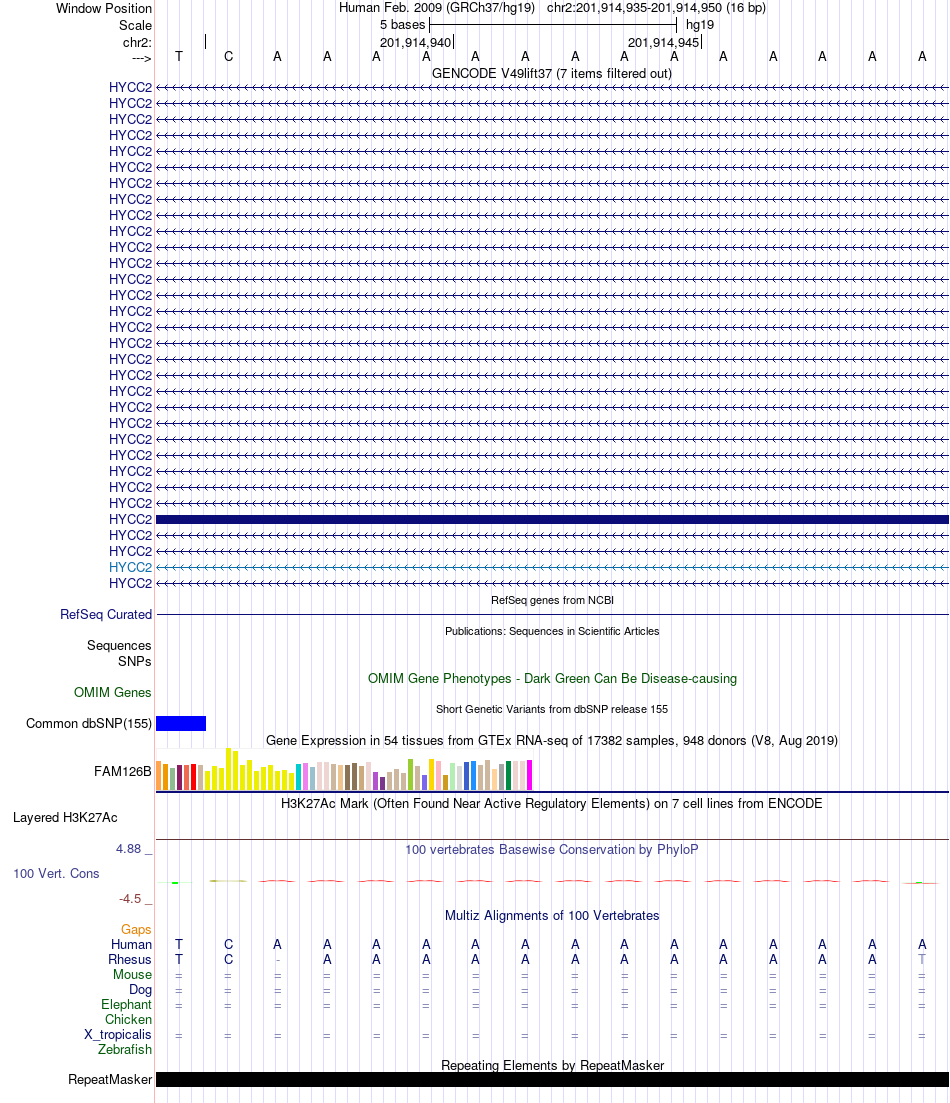
Task: Click the 'hg19' label next to scale bar
Action: (700, 25)
